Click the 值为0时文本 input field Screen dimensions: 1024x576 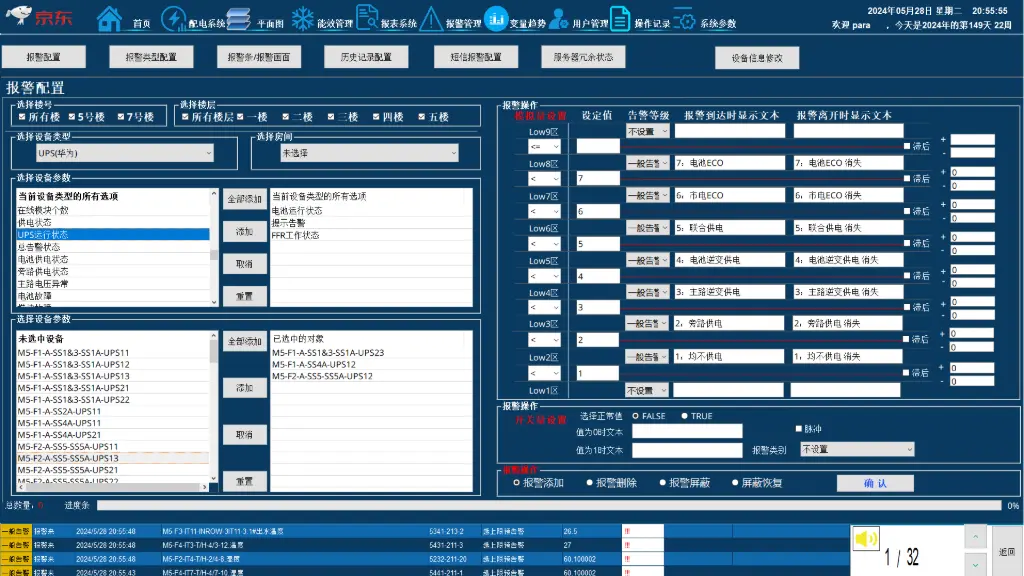687,431
